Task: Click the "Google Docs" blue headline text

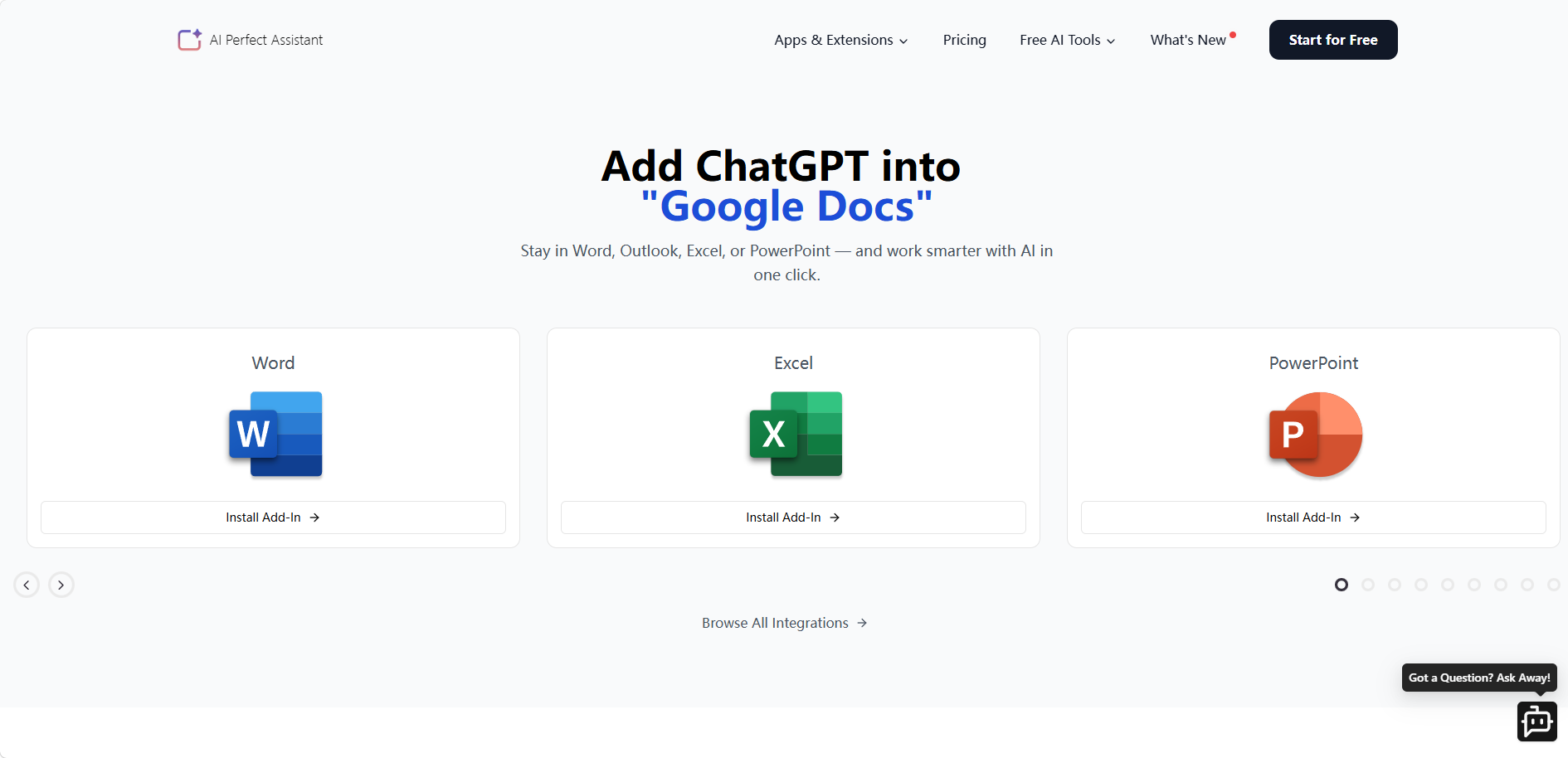Action: (x=786, y=207)
